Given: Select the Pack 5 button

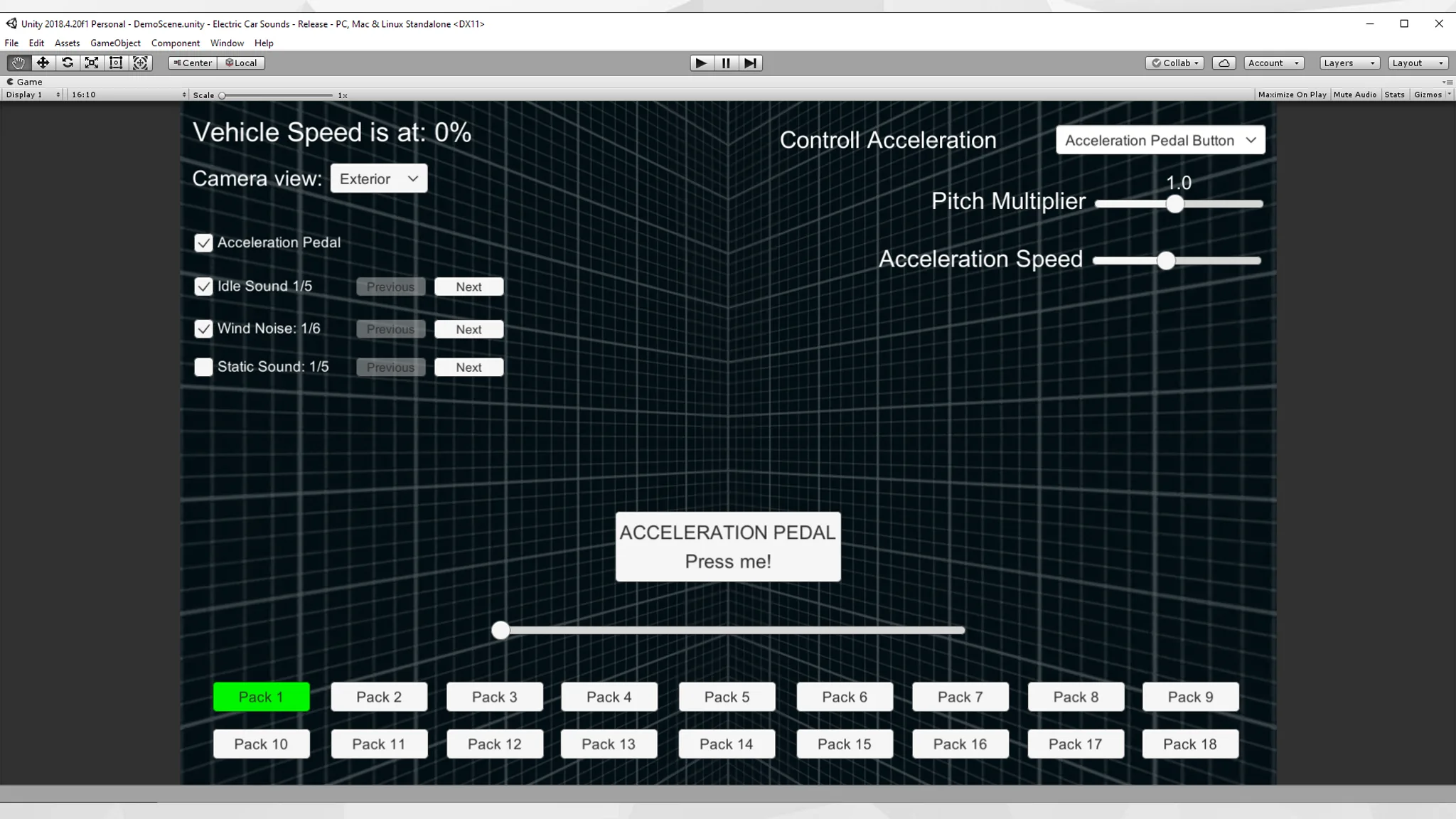Looking at the screenshot, I should click(x=727, y=697).
